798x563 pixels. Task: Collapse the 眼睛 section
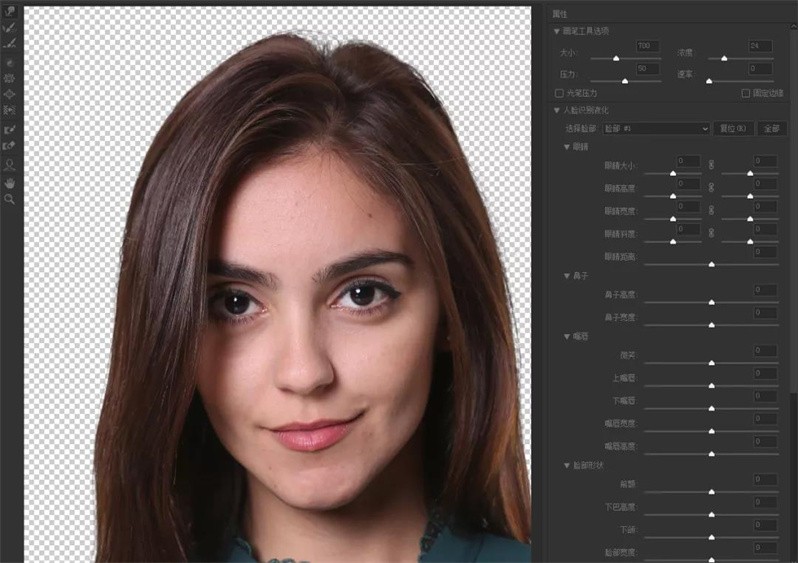pos(566,147)
